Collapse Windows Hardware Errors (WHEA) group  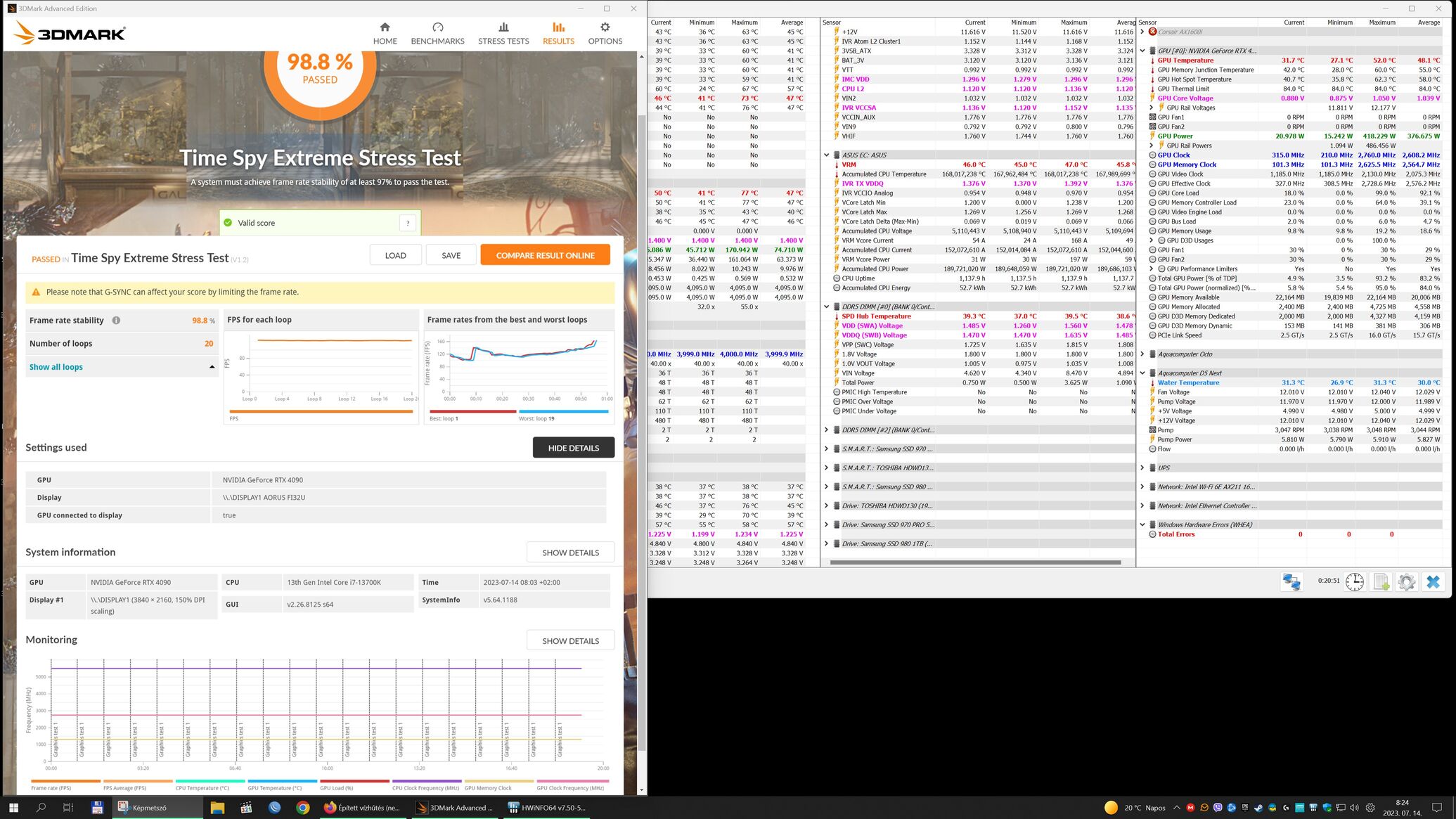1142,524
